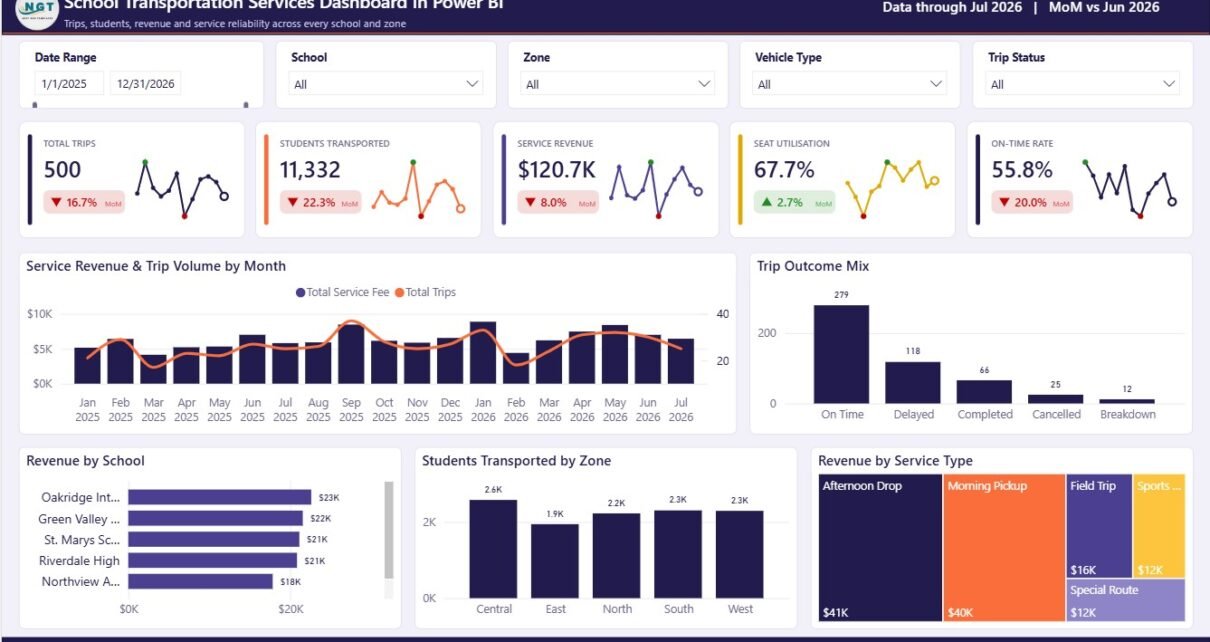Open the Vehicle Type dropdown
The height and width of the screenshot is (642, 1210).
coord(850,84)
